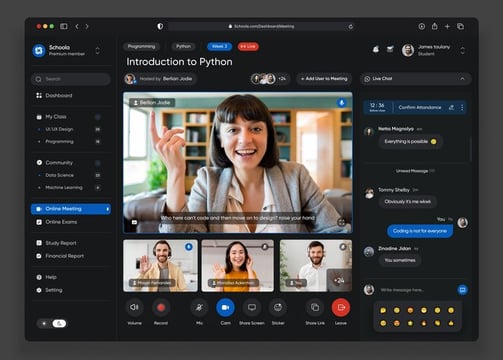Start recording with the Record button

161,307
